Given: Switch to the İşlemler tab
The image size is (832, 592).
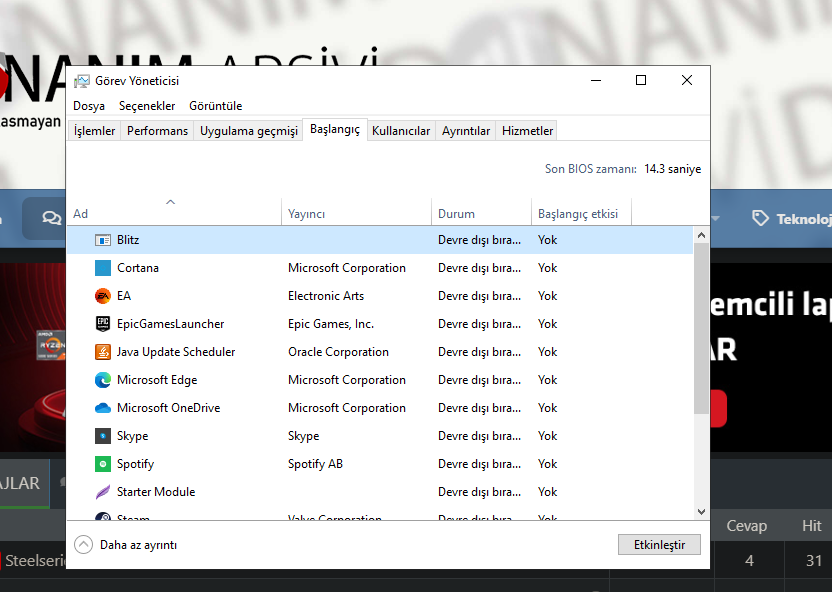Looking at the screenshot, I should (x=94, y=130).
